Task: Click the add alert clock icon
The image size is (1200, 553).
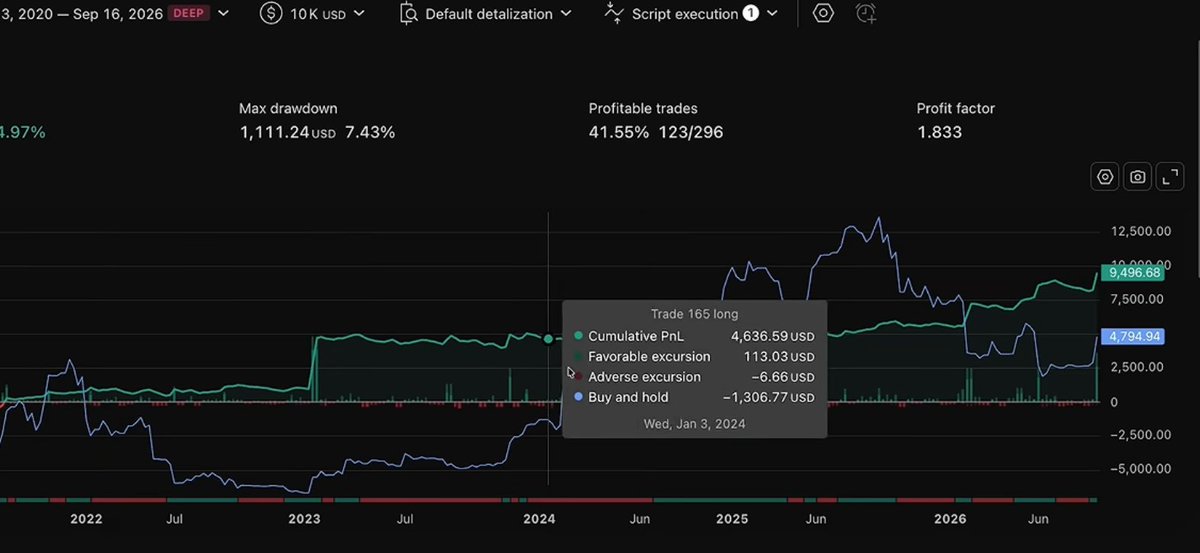Action: coord(867,14)
